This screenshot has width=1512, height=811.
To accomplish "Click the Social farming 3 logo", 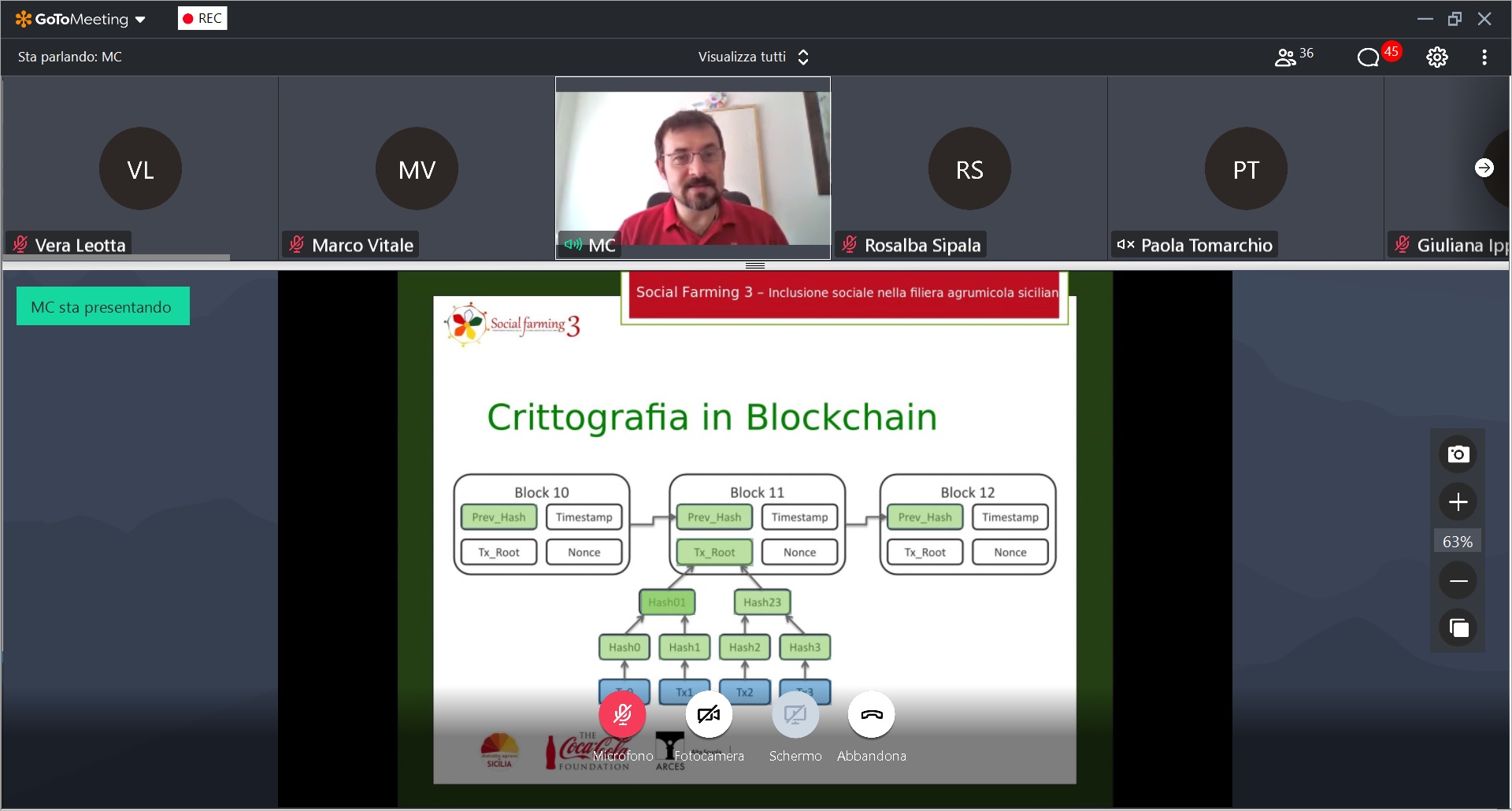I will 513,324.
